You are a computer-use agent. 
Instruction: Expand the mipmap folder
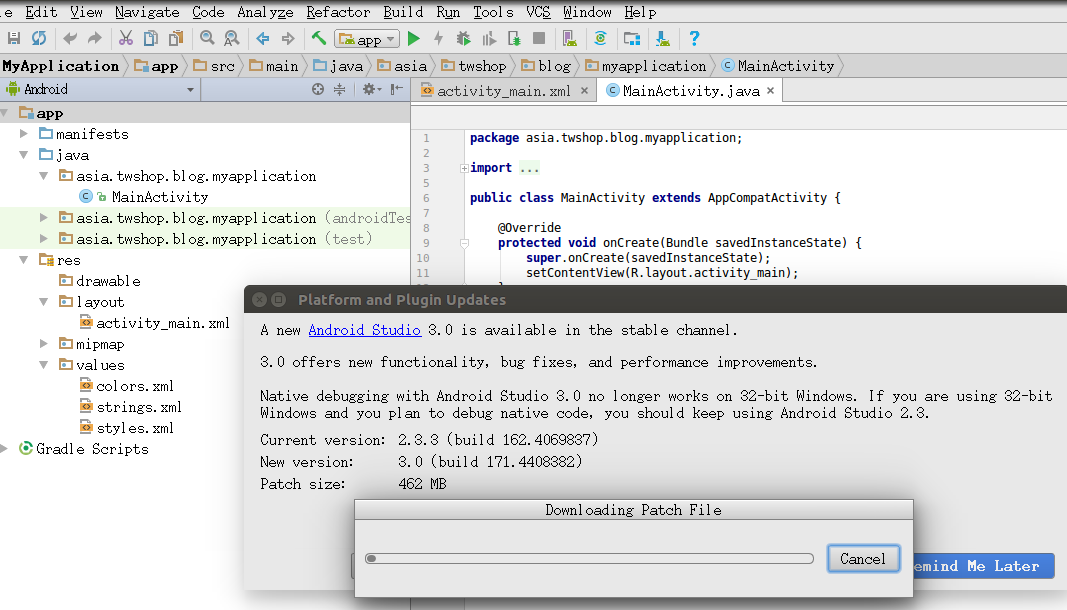click(44, 344)
